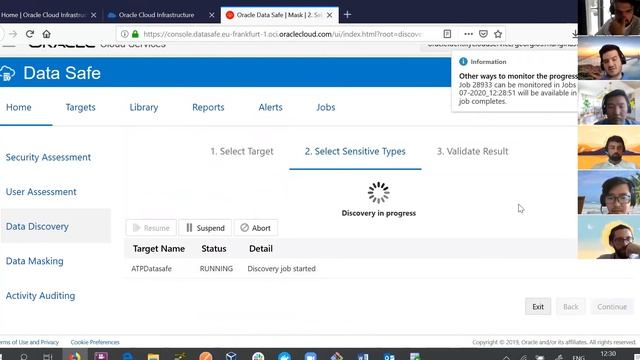Click the blue Information icon in notification
This screenshot has width=640, height=360.
(x=463, y=62)
